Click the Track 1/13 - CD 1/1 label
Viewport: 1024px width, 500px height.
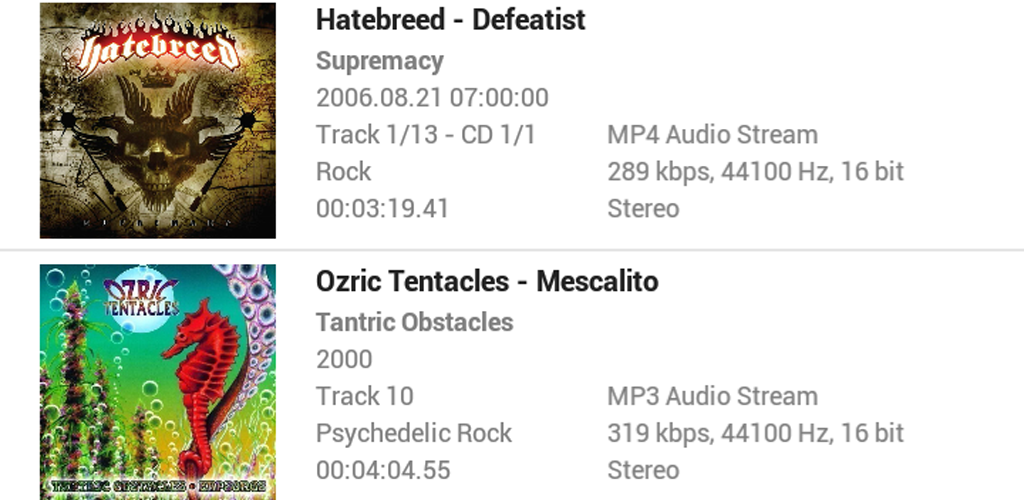(426, 135)
